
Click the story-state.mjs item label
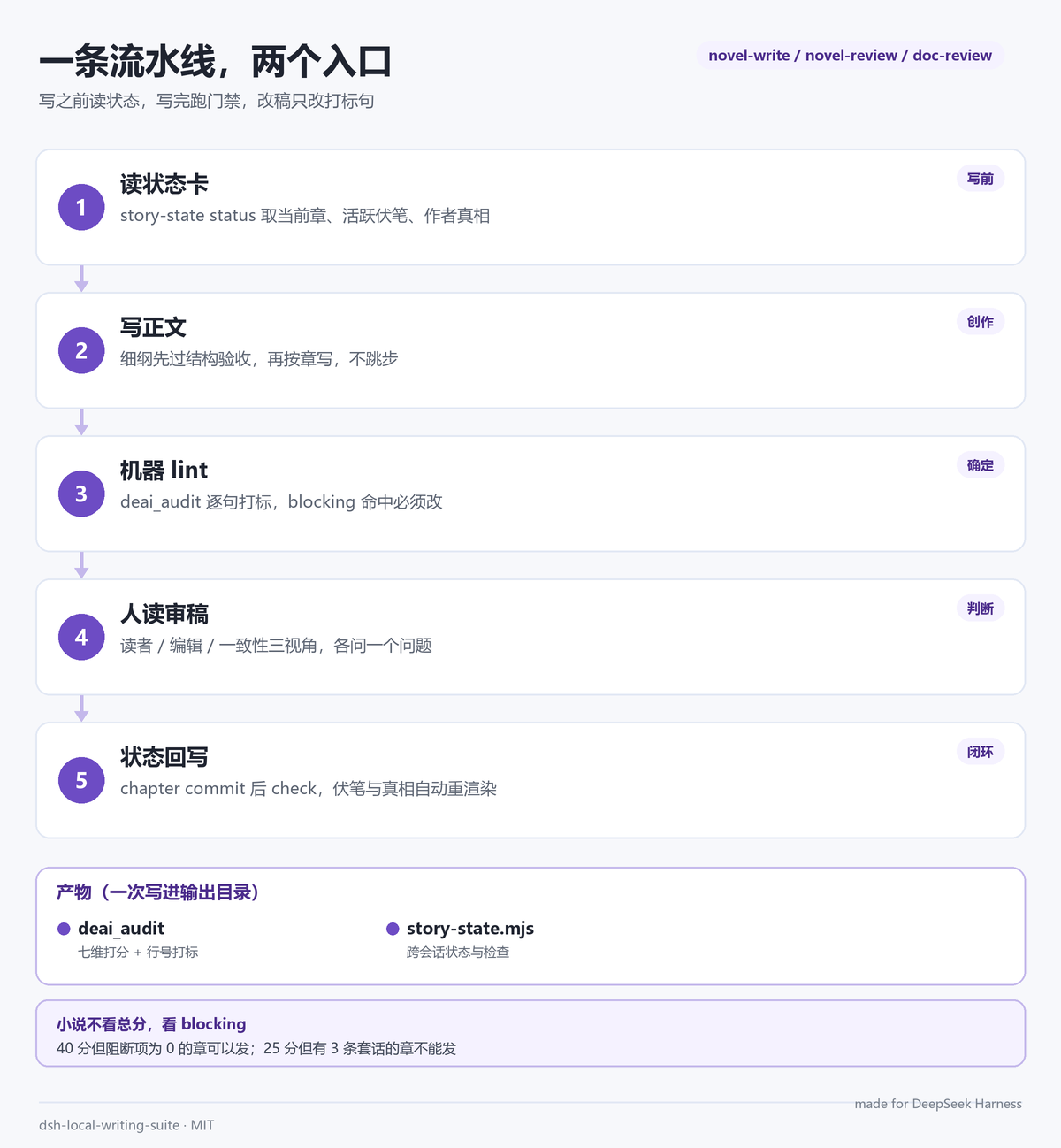coord(470,929)
